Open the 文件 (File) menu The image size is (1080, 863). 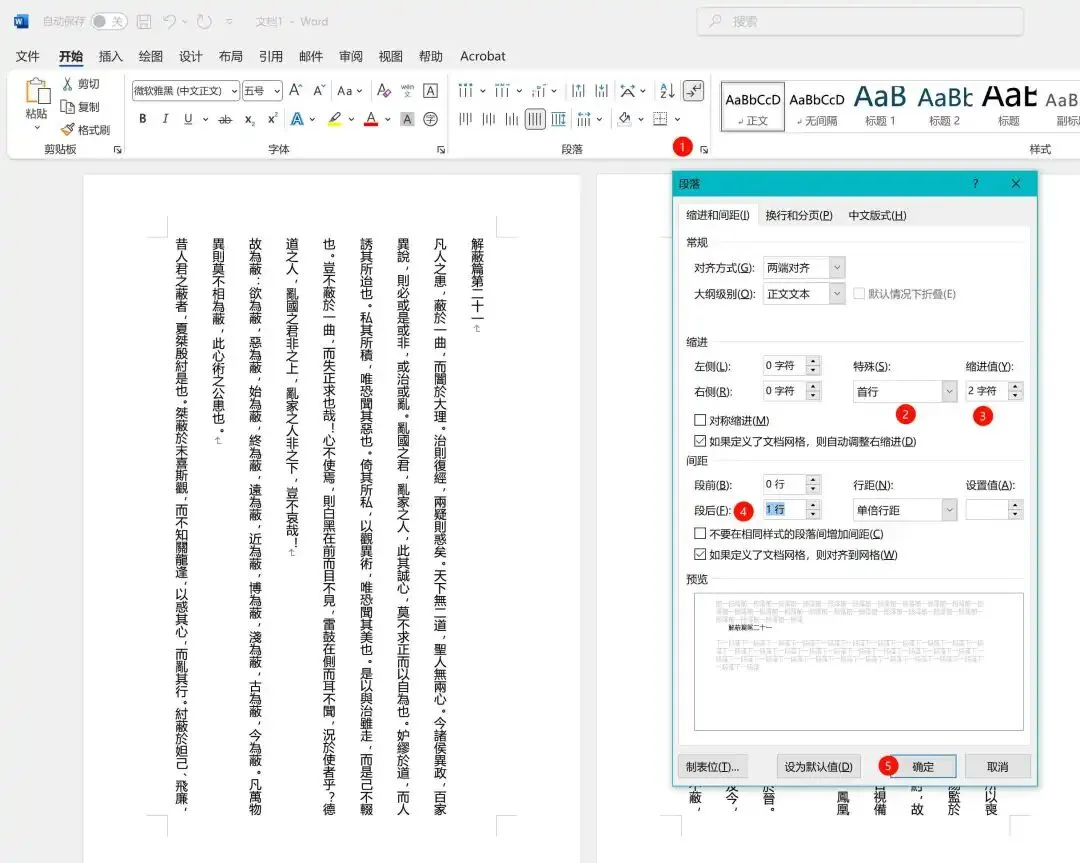(x=28, y=56)
